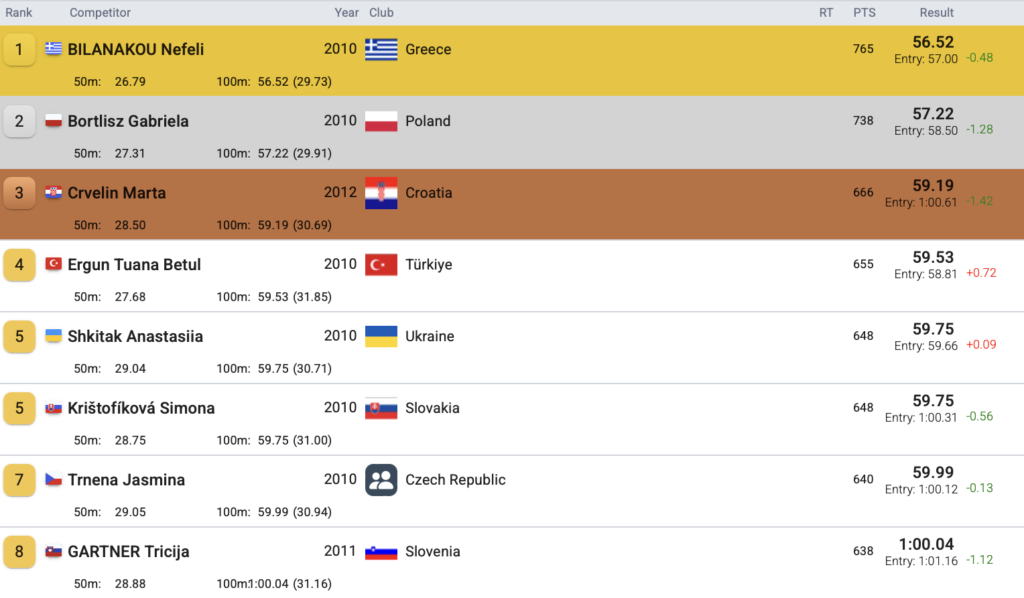Screen dimensions: 1024x598
Task: Click the rank 1 gold badge
Action: tap(20, 49)
